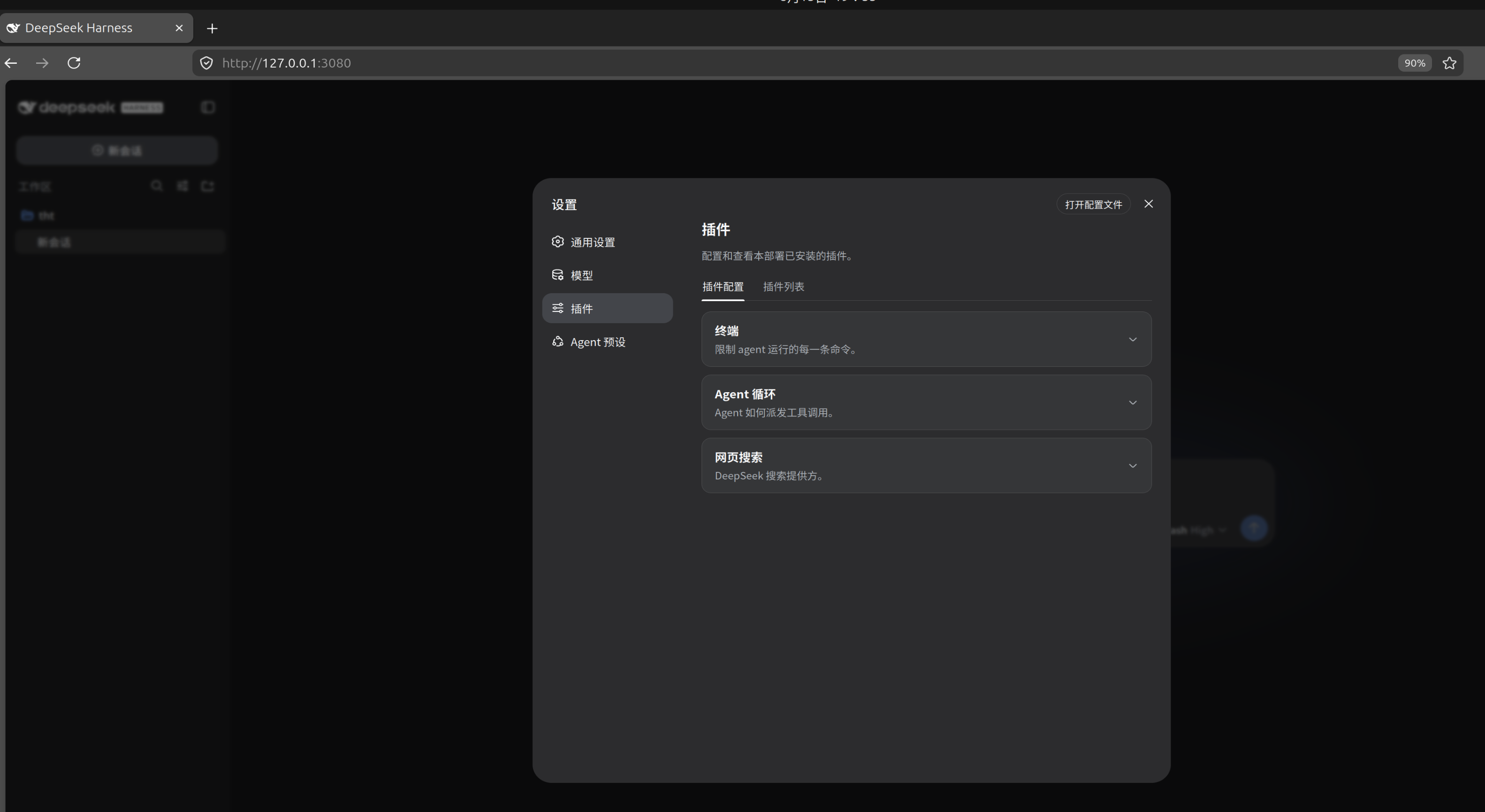Click the sliders icon beside 插件
The height and width of the screenshot is (812, 1485).
point(557,308)
